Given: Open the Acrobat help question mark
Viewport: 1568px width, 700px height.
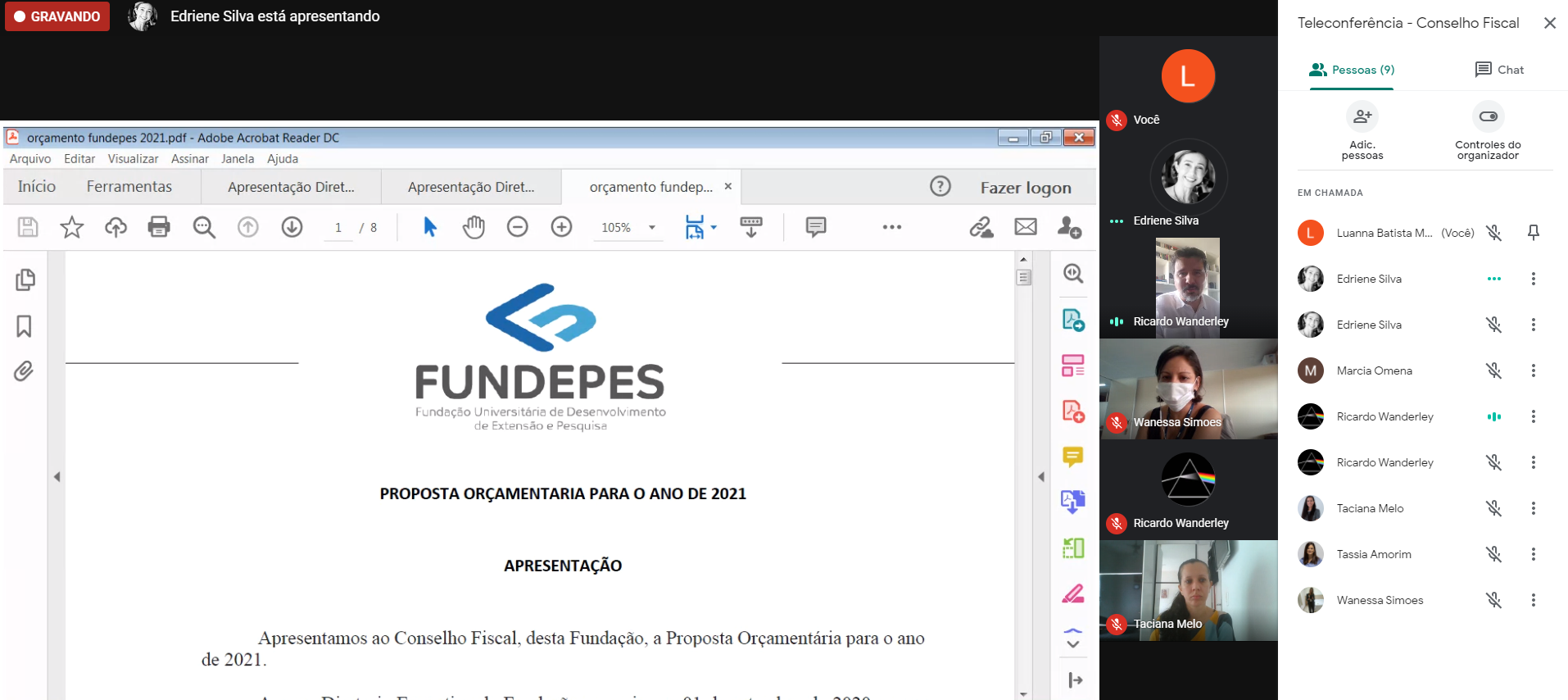Looking at the screenshot, I should pos(940,187).
